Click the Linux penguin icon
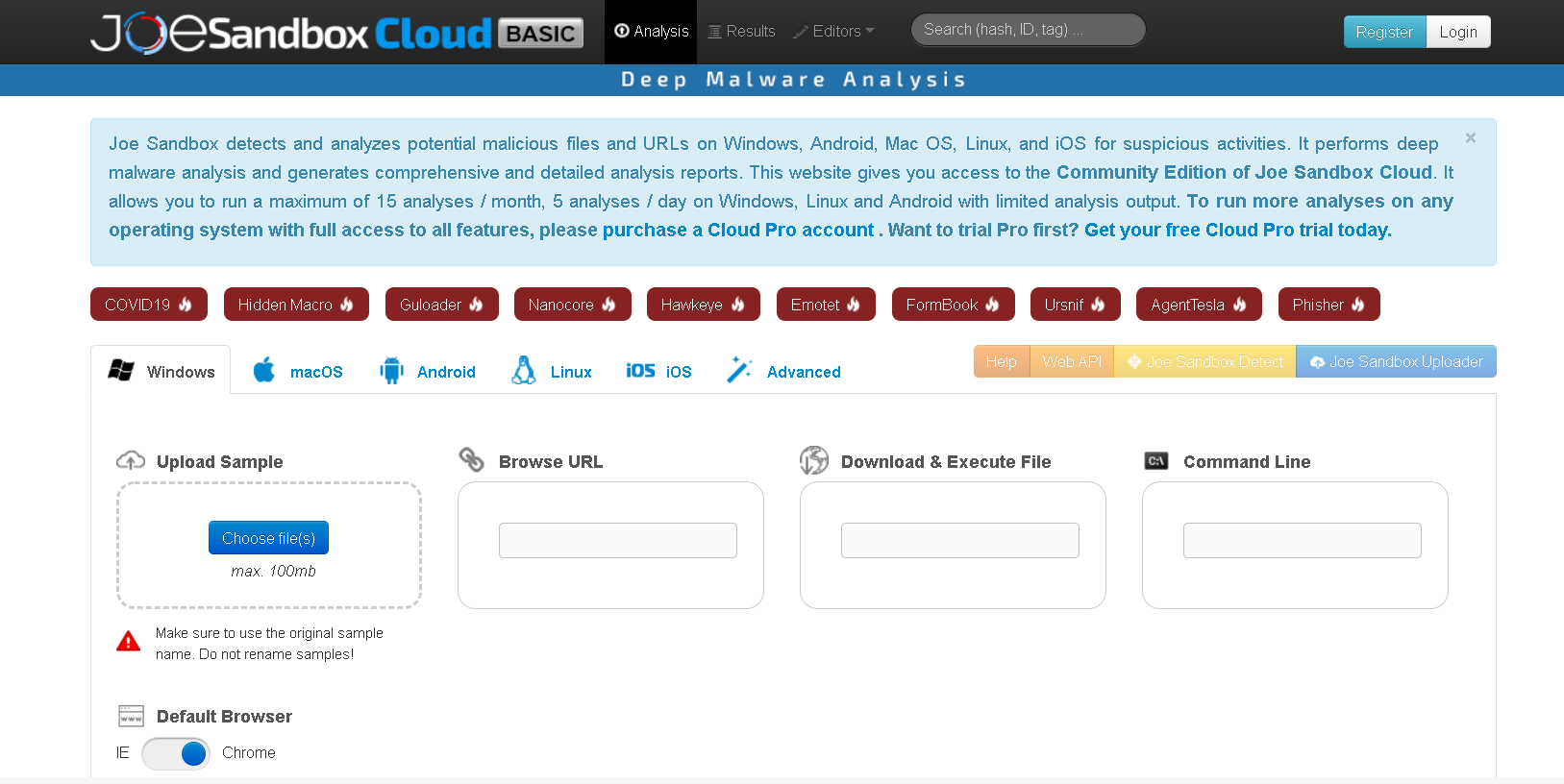This screenshot has height=784, width=1564. 524,370
